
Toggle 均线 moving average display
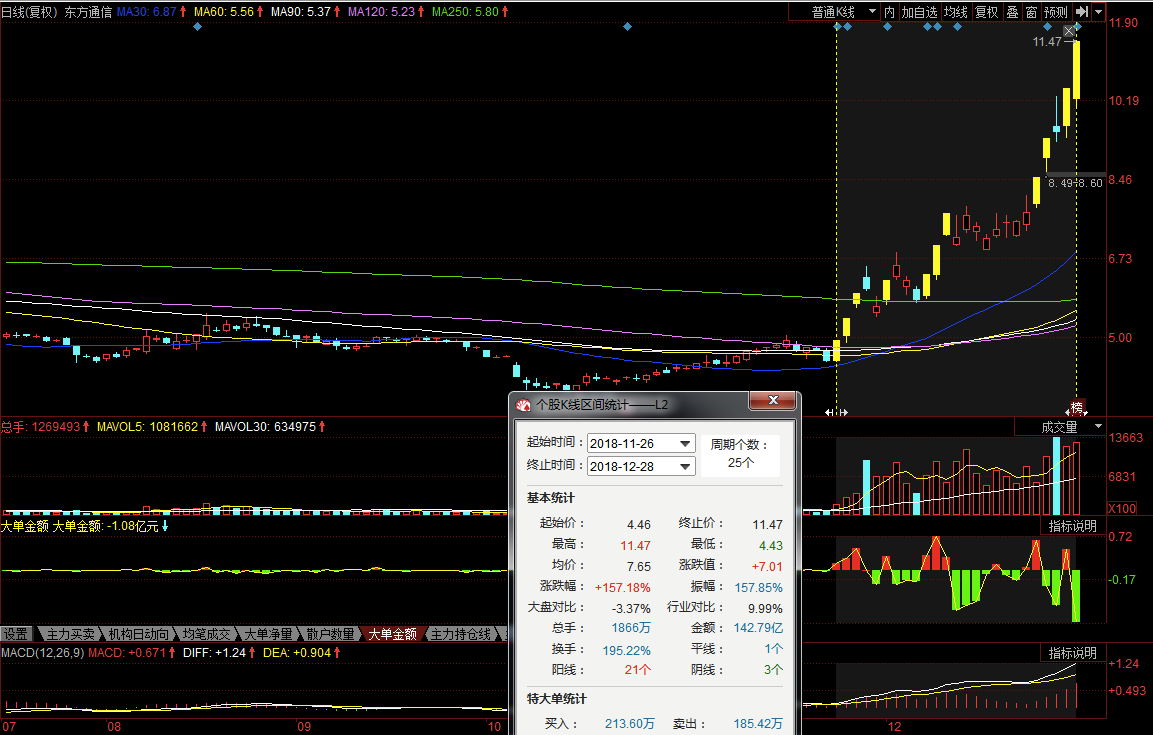[x=956, y=12]
